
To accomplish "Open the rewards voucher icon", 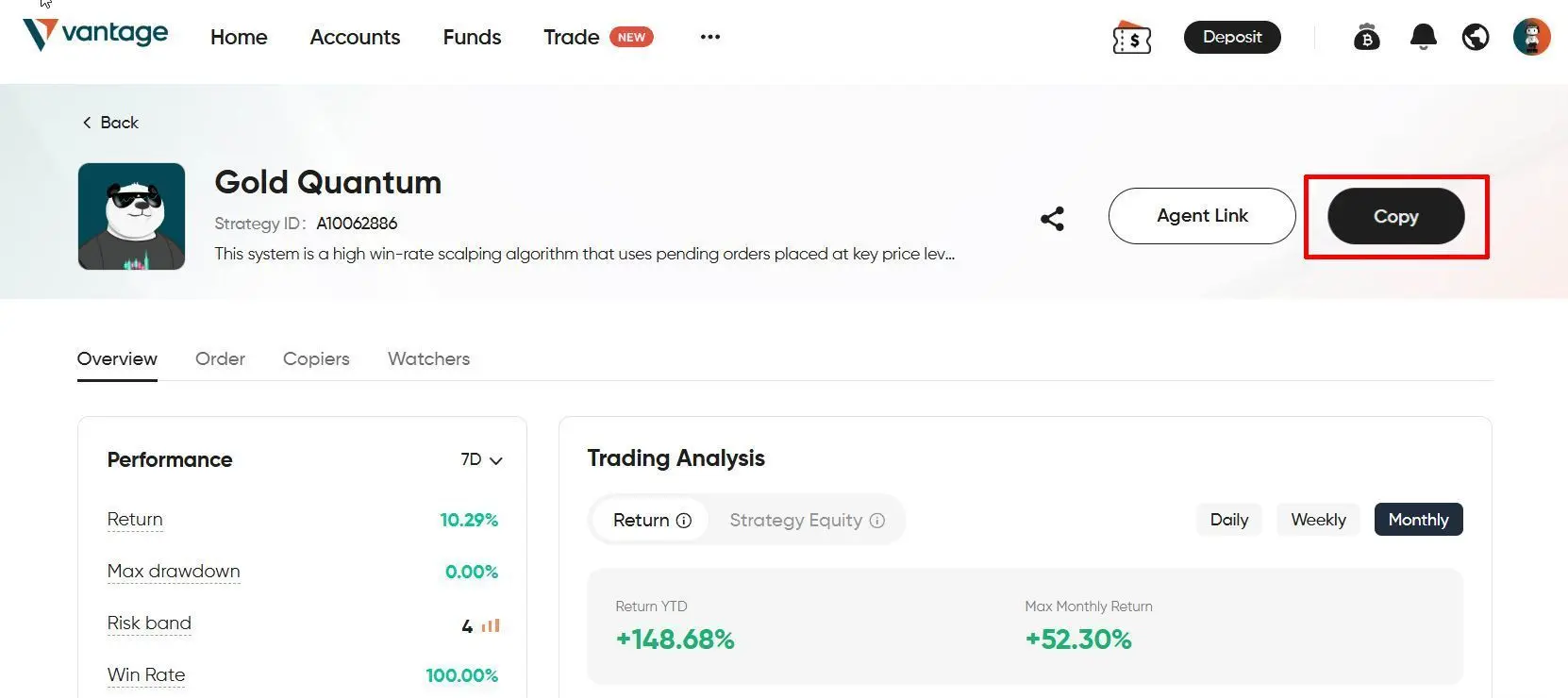I will 1131,37.
